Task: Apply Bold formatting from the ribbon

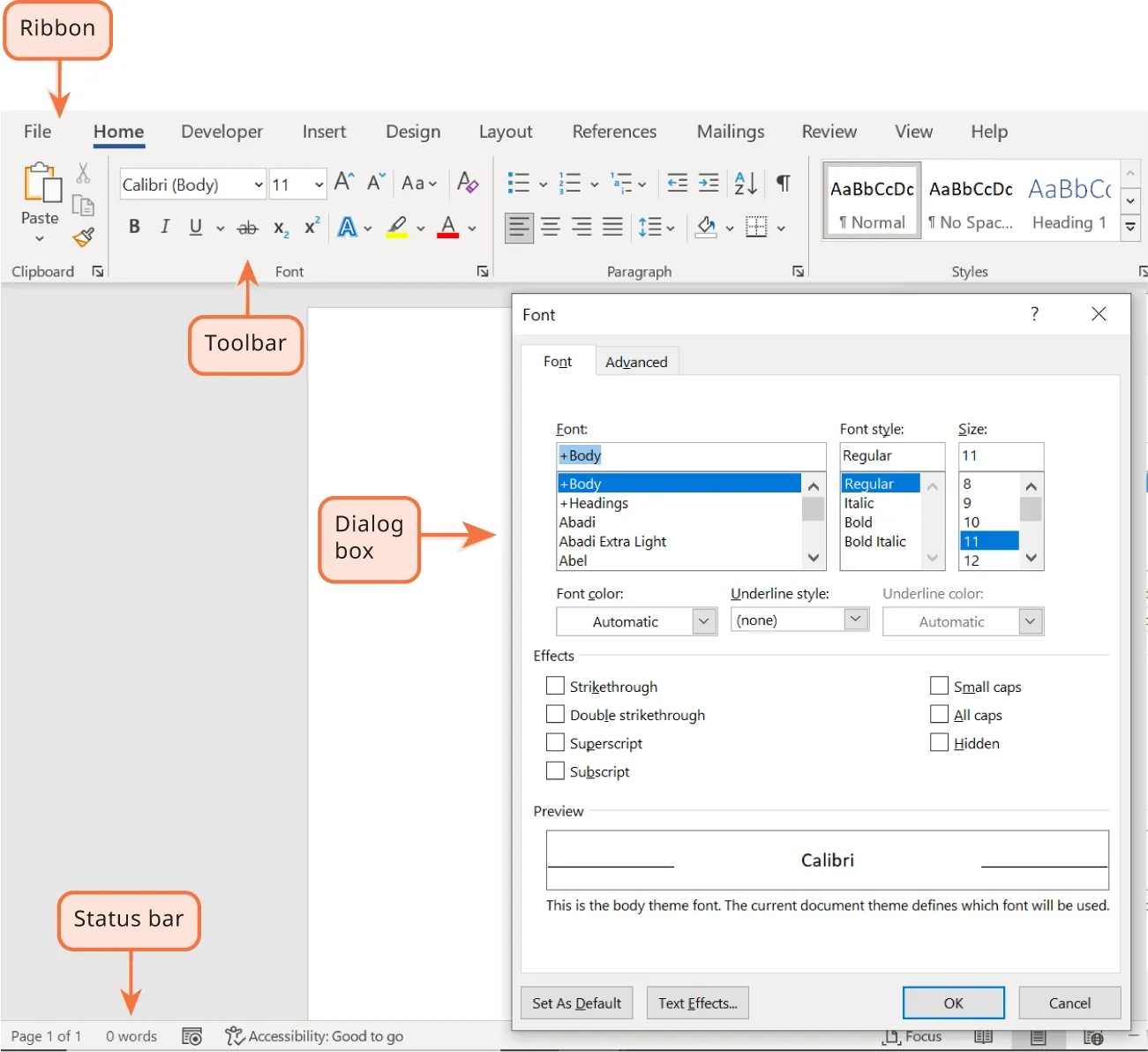Action: [x=133, y=227]
